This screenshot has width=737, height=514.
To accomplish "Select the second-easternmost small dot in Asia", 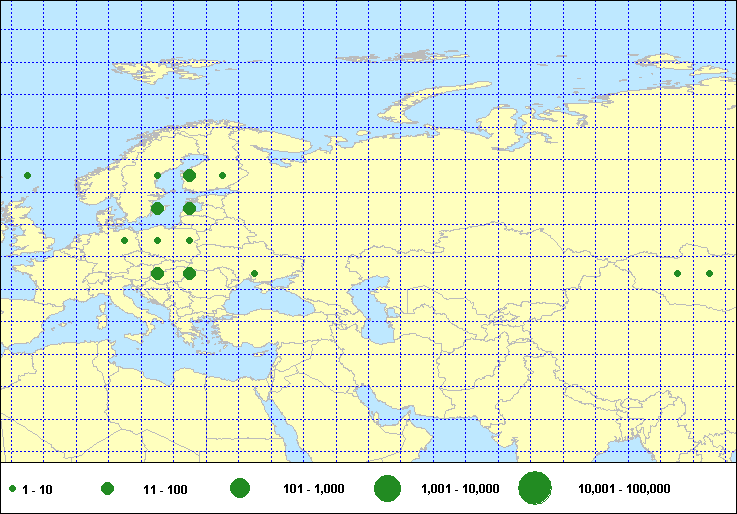I will [x=677, y=273].
